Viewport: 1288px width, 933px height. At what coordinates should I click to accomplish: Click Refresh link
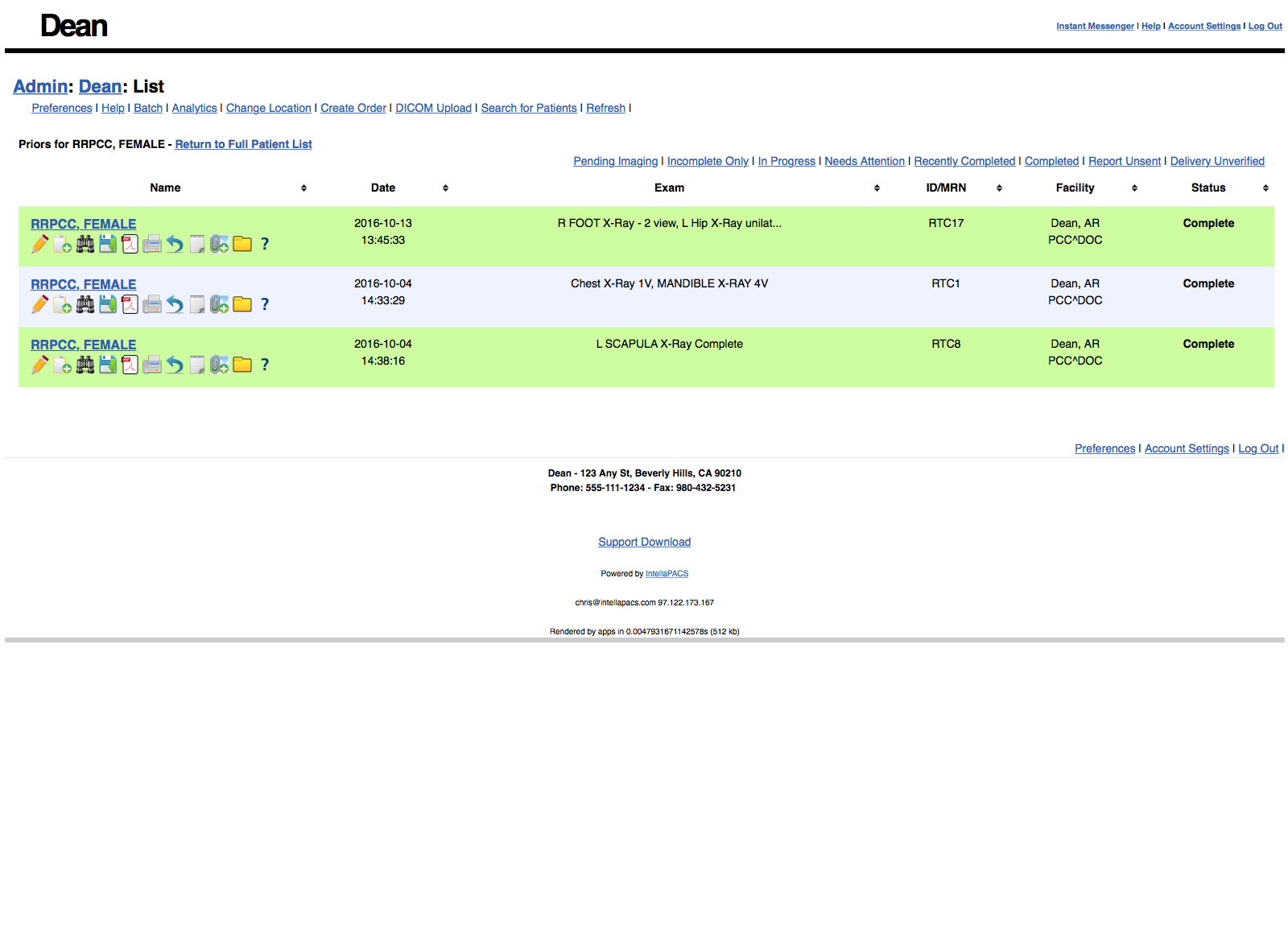tap(605, 108)
